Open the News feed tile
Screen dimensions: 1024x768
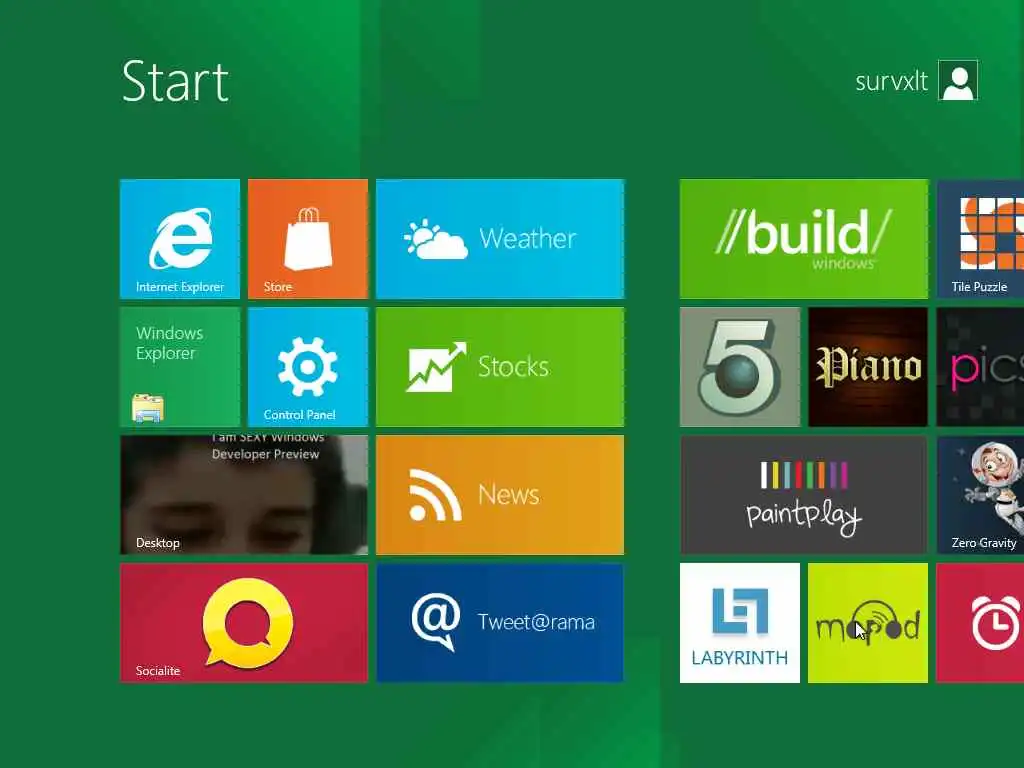click(x=500, y=495)
